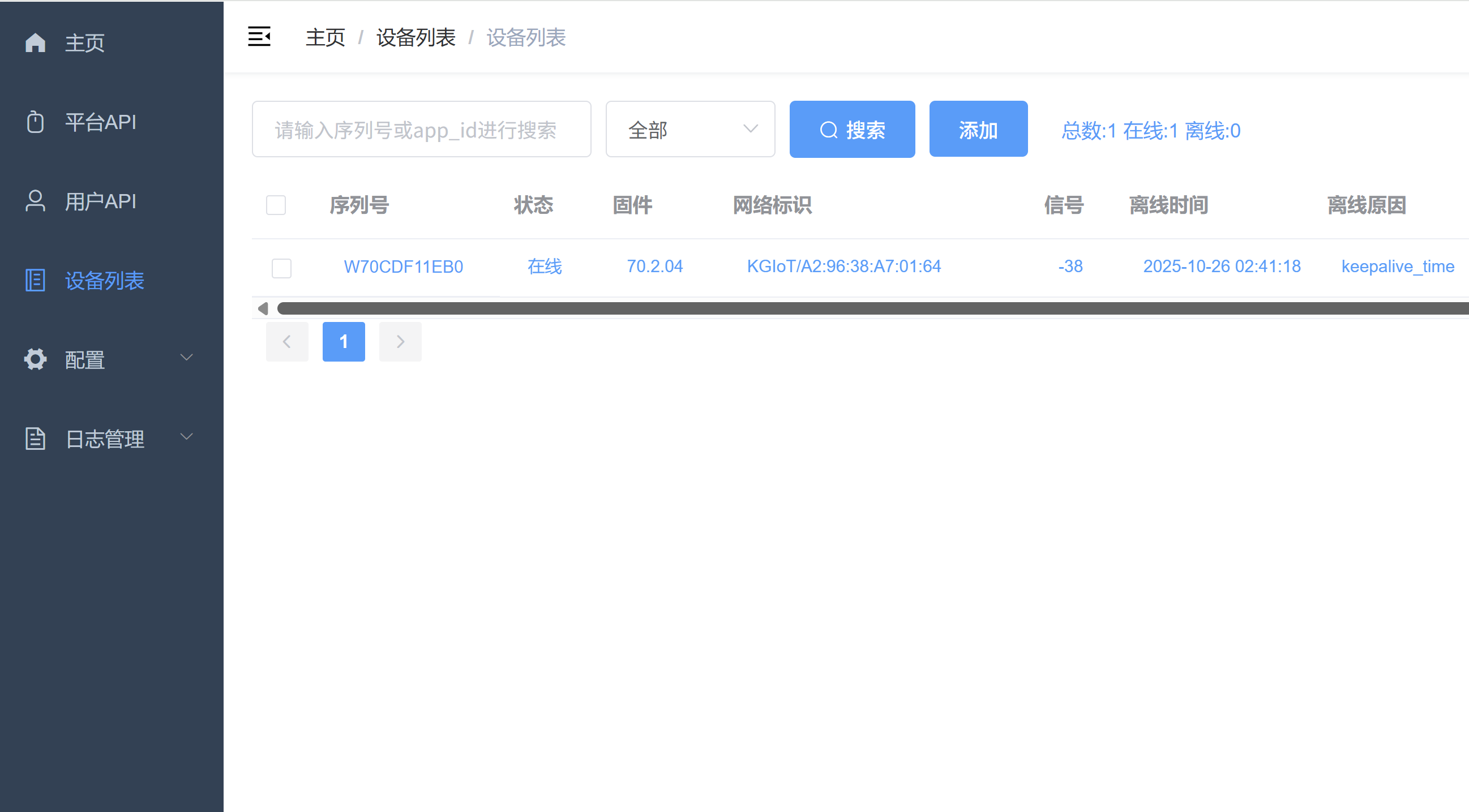
Task: Click the sidebar collapse hamburger icon
Action: coord(259,37)
